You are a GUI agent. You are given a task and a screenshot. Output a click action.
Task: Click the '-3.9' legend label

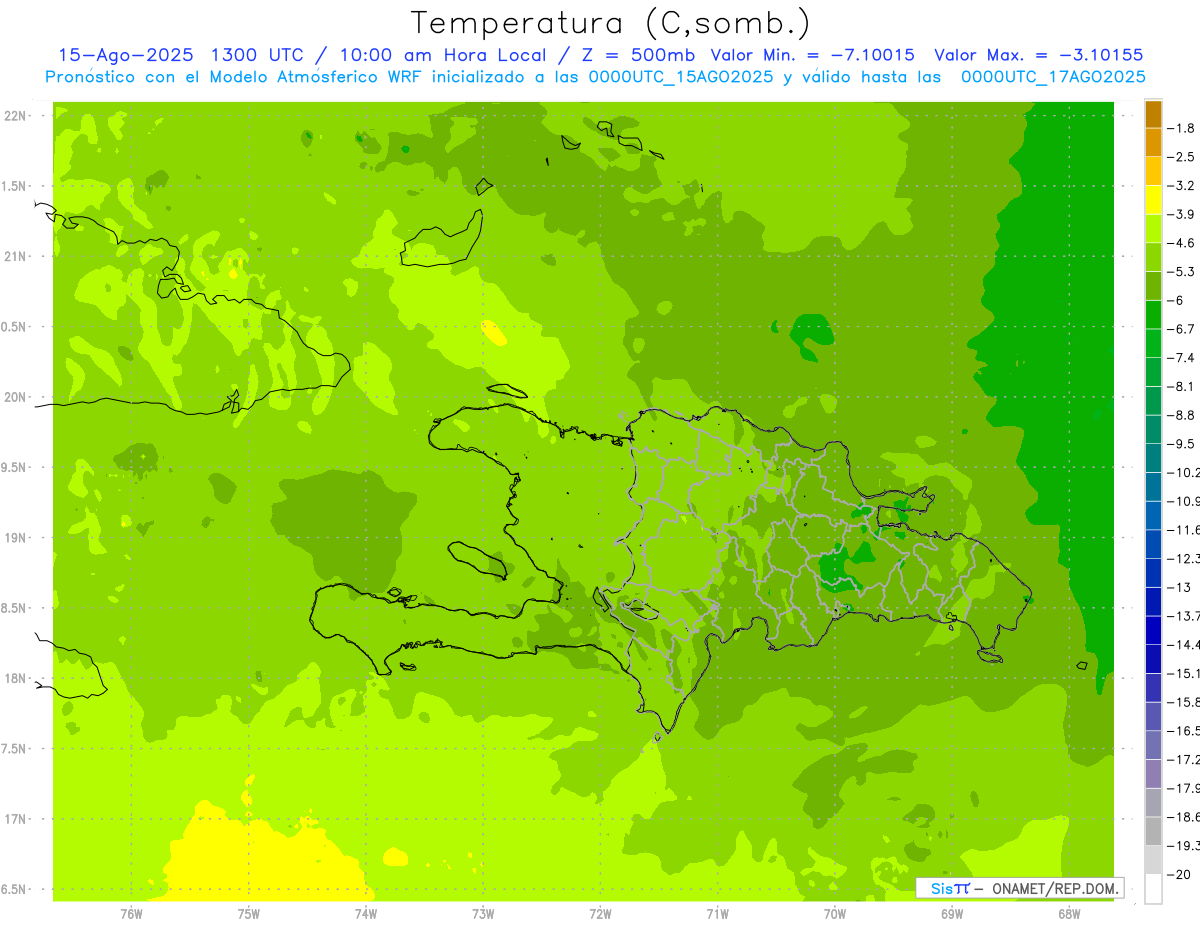[1181, 214]
